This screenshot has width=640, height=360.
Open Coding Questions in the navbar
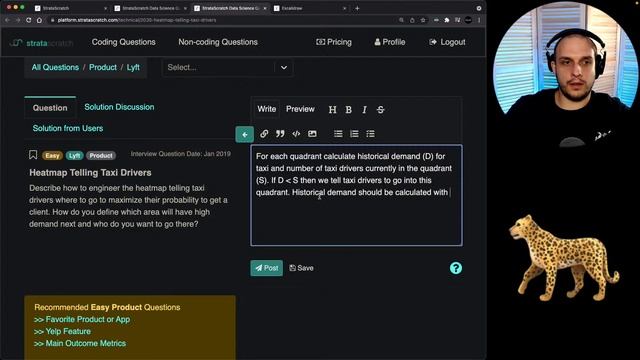tap(123, 42)
